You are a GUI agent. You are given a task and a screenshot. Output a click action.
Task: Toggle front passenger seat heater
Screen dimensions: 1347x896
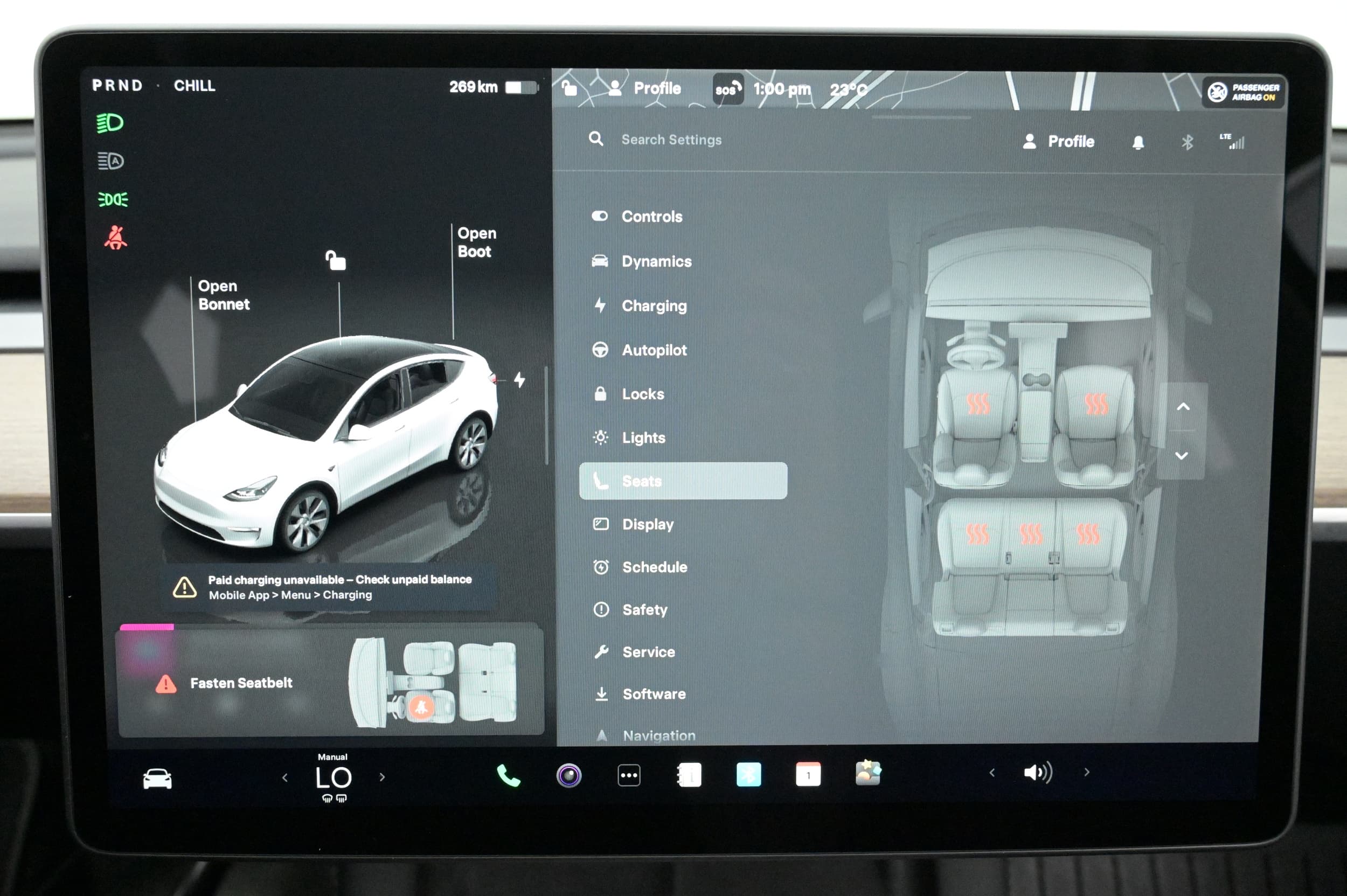point(1095,404)
